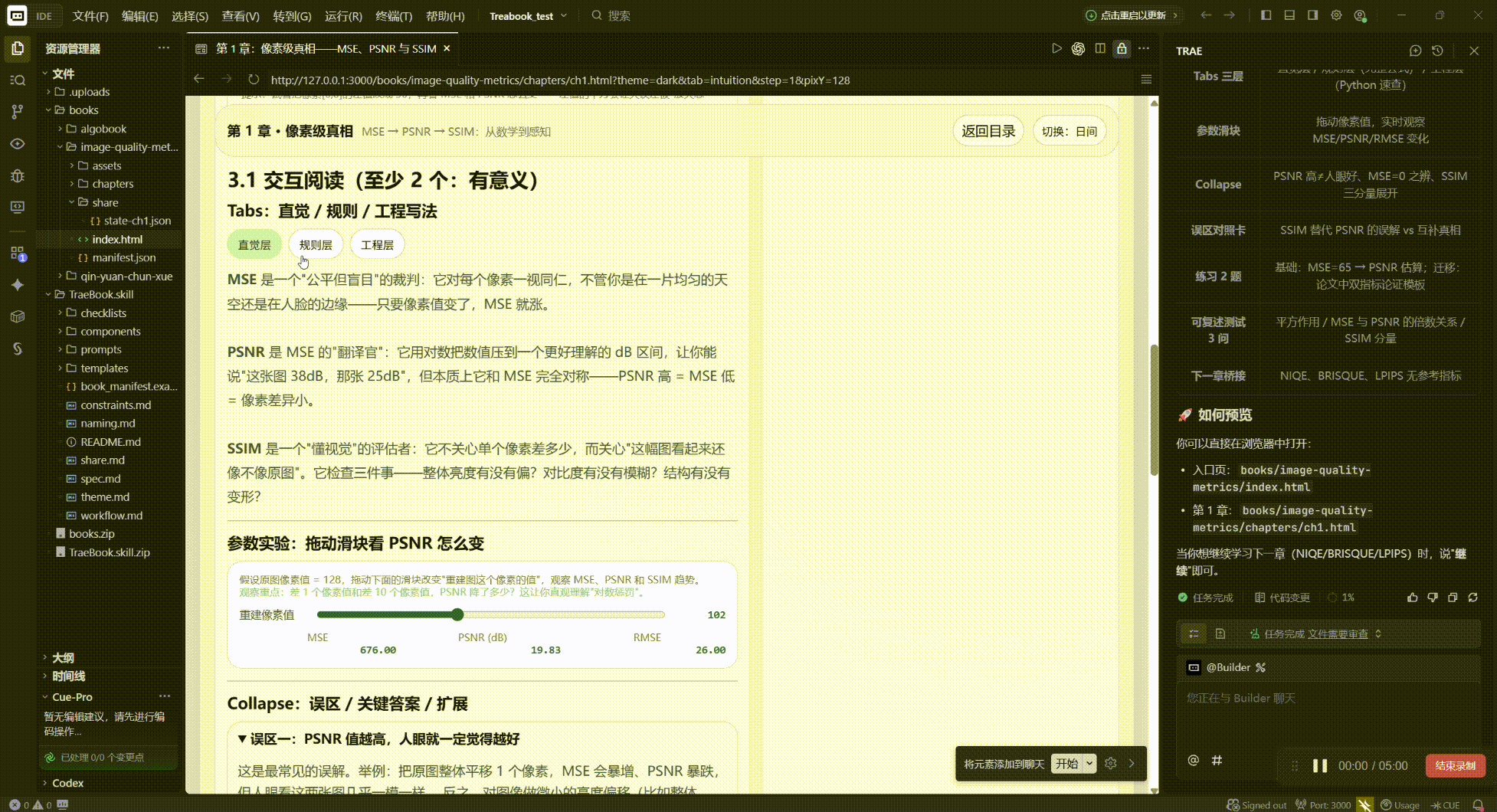Click the # context icon in chat input

click(x=1217, y=760)
